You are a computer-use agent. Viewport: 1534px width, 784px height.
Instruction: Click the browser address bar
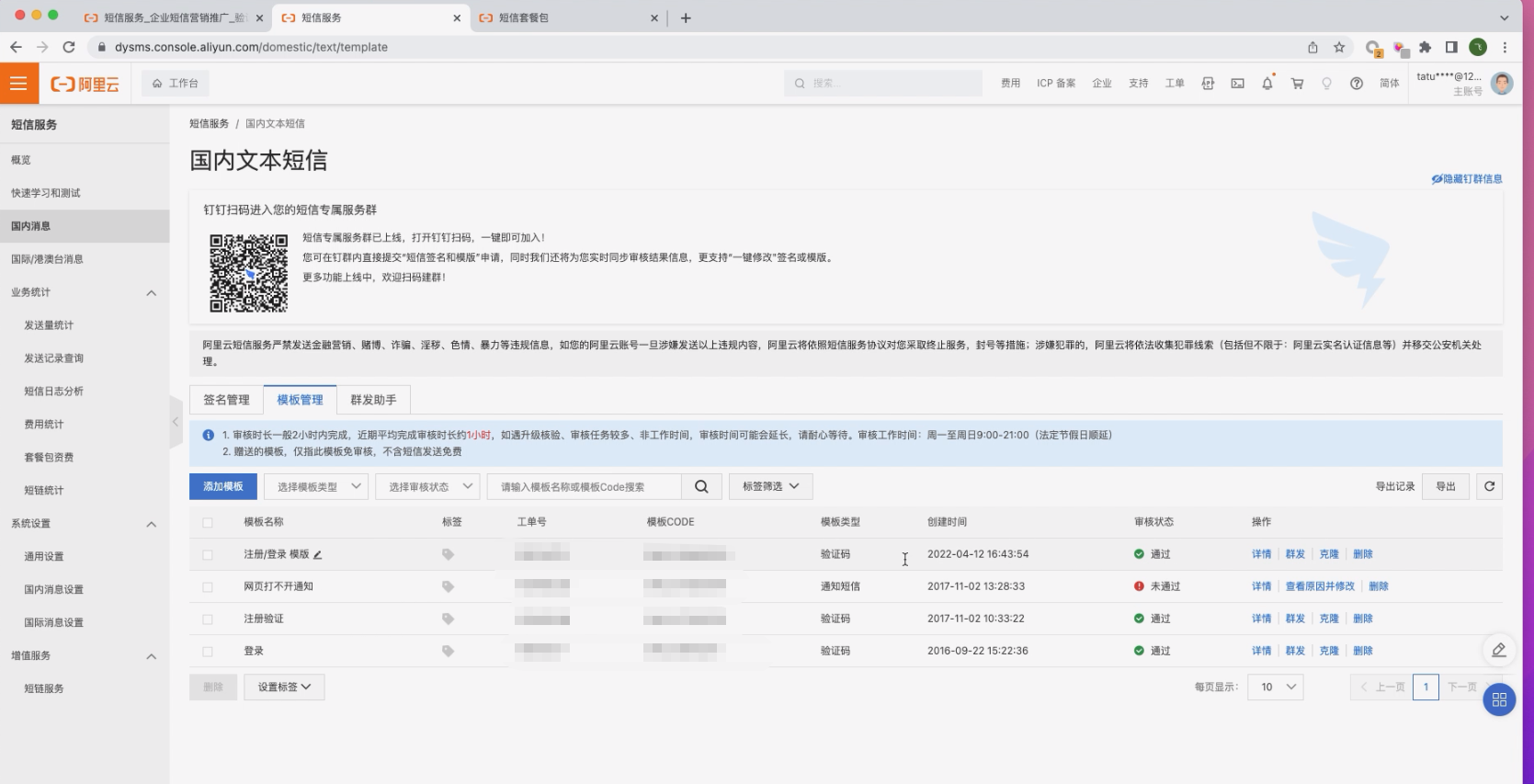tap(699, 47)
